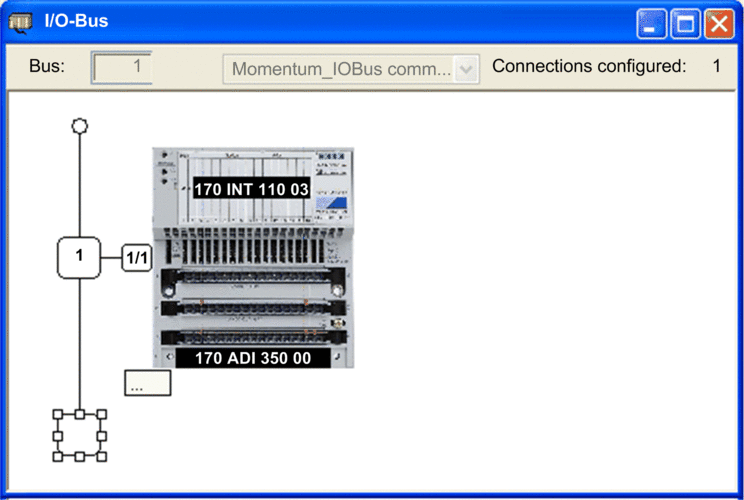Click the ellipsis box below module
The height and width of the screenshot is (500, 744).
[148, 383]
